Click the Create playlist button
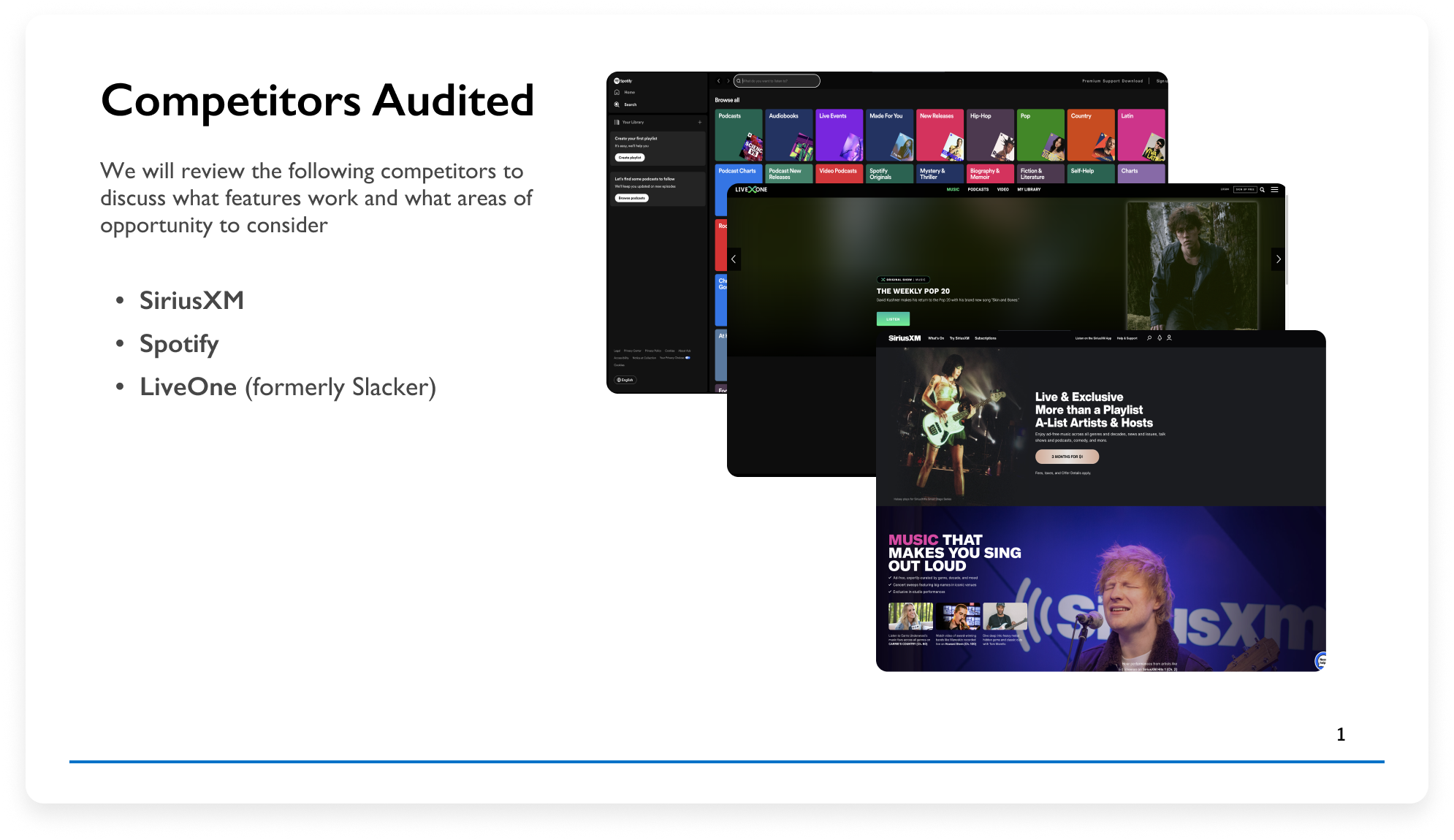 (x=630, y=158)
